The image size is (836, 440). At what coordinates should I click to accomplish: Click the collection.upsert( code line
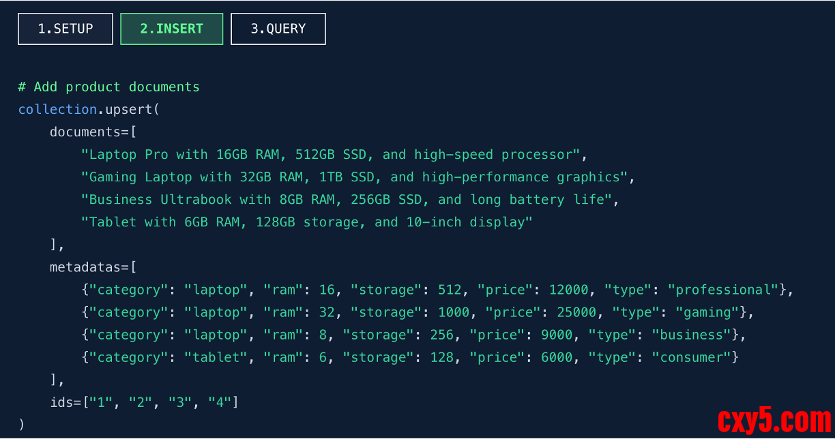89,109
